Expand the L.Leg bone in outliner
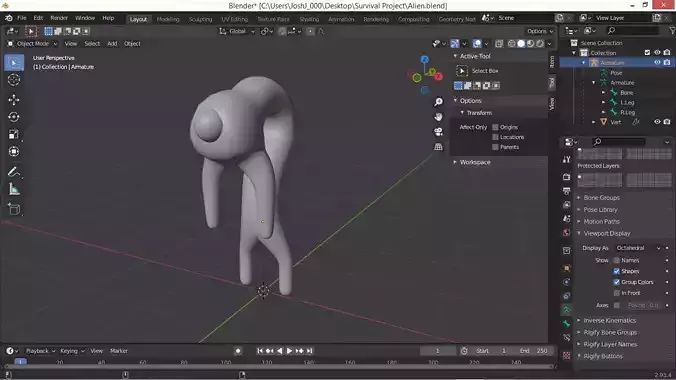This screenshot has width=676, height=380. pyautogui.click(x=604, y=103)
